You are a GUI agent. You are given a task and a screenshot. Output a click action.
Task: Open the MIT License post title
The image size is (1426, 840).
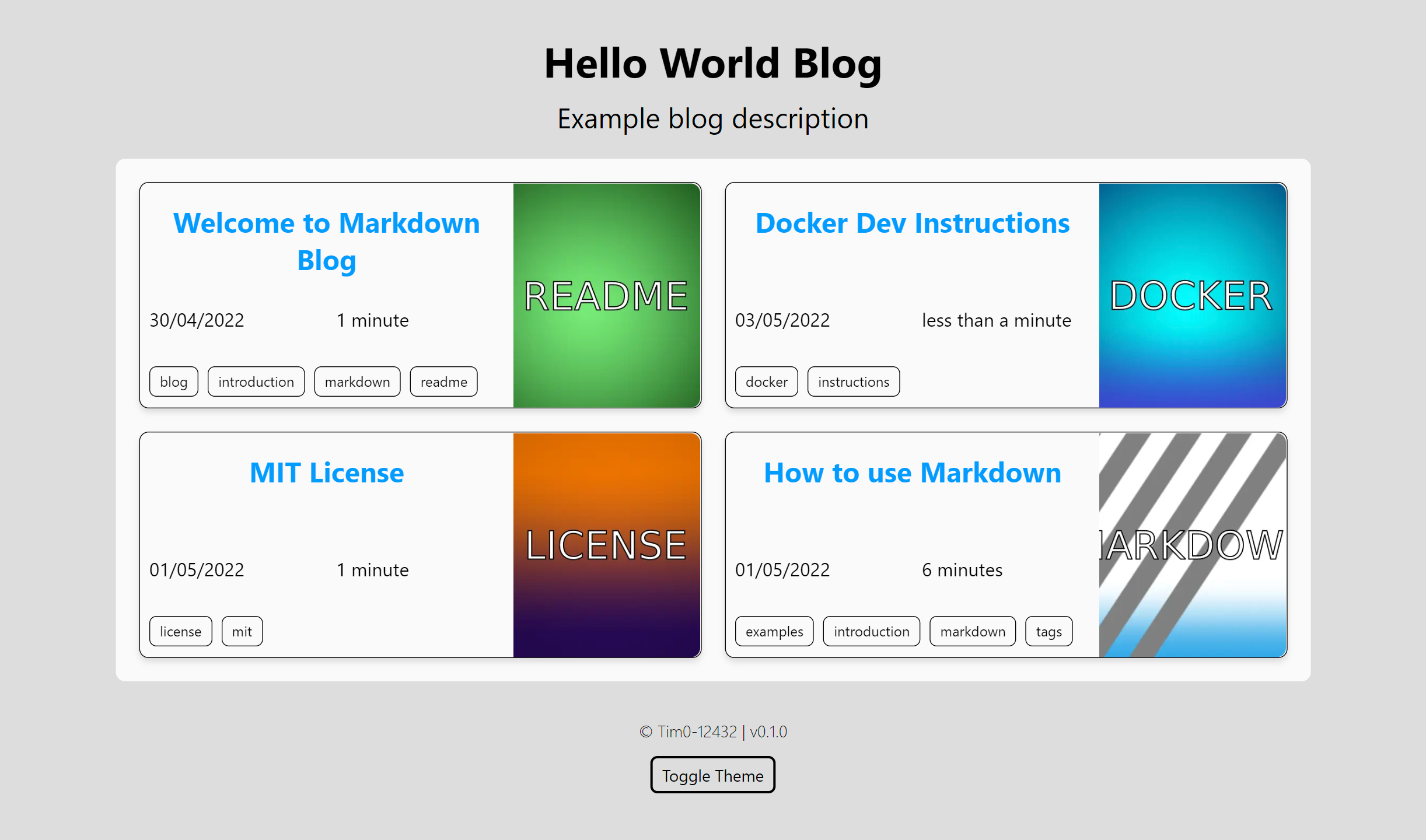(326, 473)
